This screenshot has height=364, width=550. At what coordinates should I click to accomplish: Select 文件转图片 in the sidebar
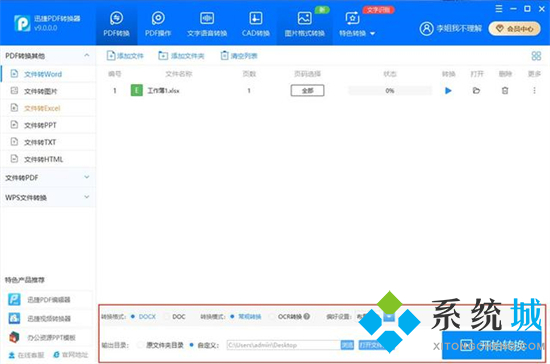48,91
